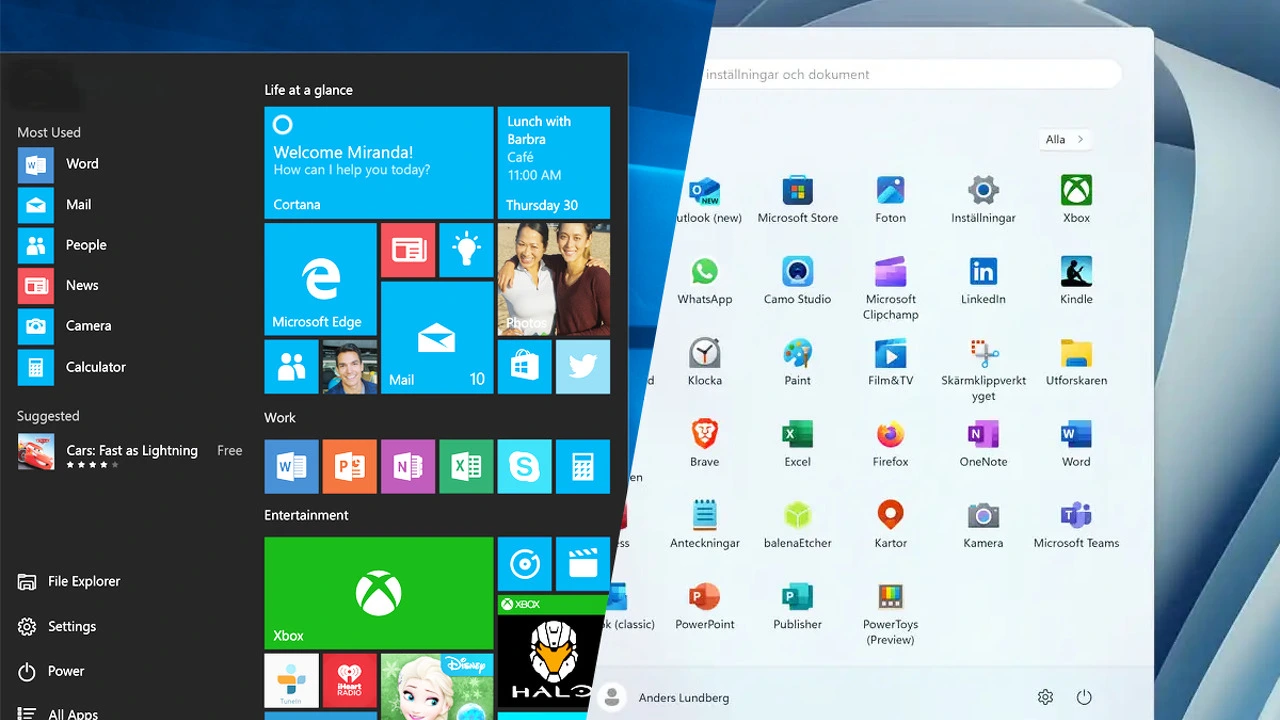Screen dimensions: 1280x720
Task: Select File Explorer from Start menu
Action: tap(83, 581)
